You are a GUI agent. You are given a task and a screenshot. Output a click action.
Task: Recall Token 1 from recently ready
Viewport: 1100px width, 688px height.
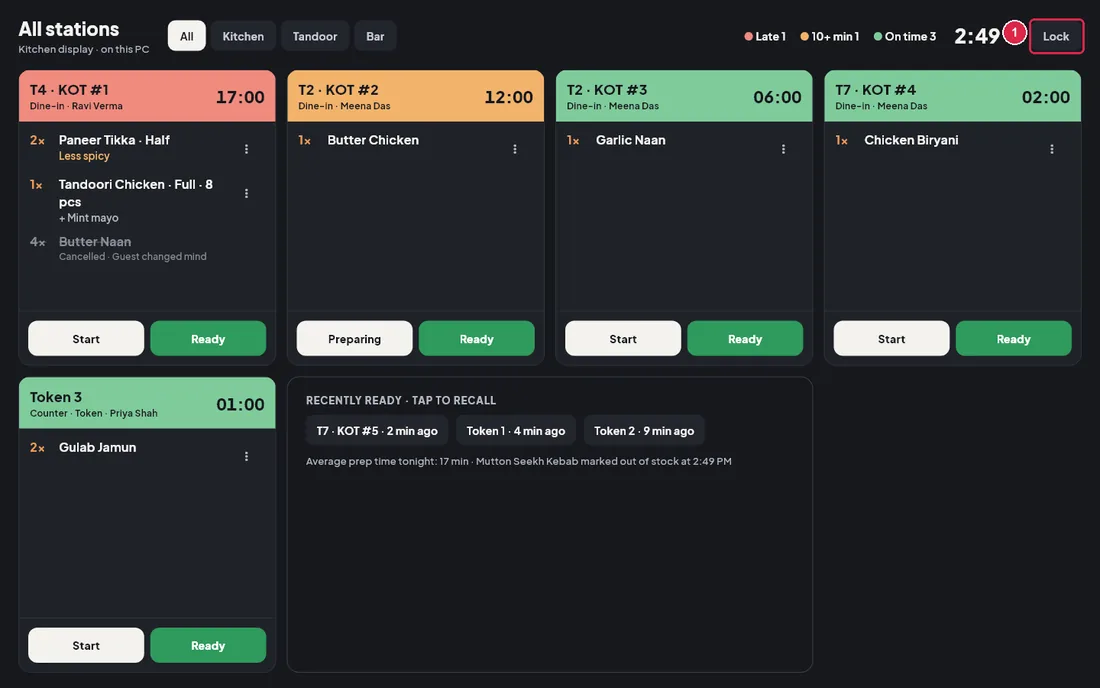(x=516, y=431)
